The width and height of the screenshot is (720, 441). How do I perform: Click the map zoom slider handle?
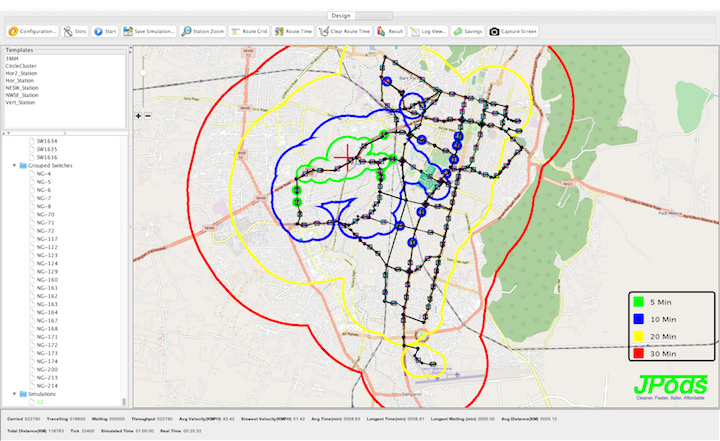click(x=144, y=72)
